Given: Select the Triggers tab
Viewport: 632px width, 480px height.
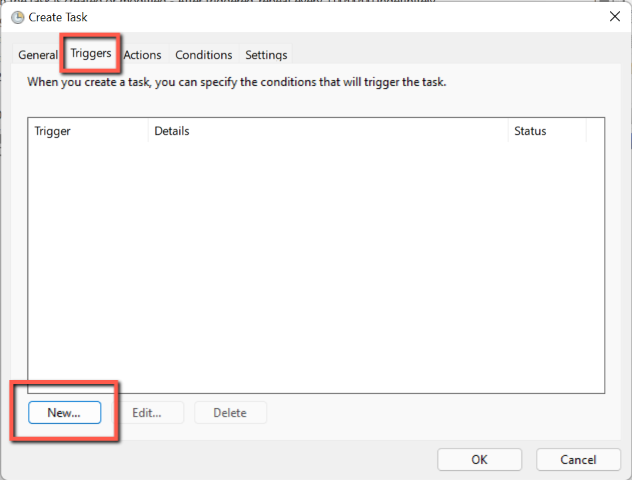Looking at the screenshot, I should [90, 53].
